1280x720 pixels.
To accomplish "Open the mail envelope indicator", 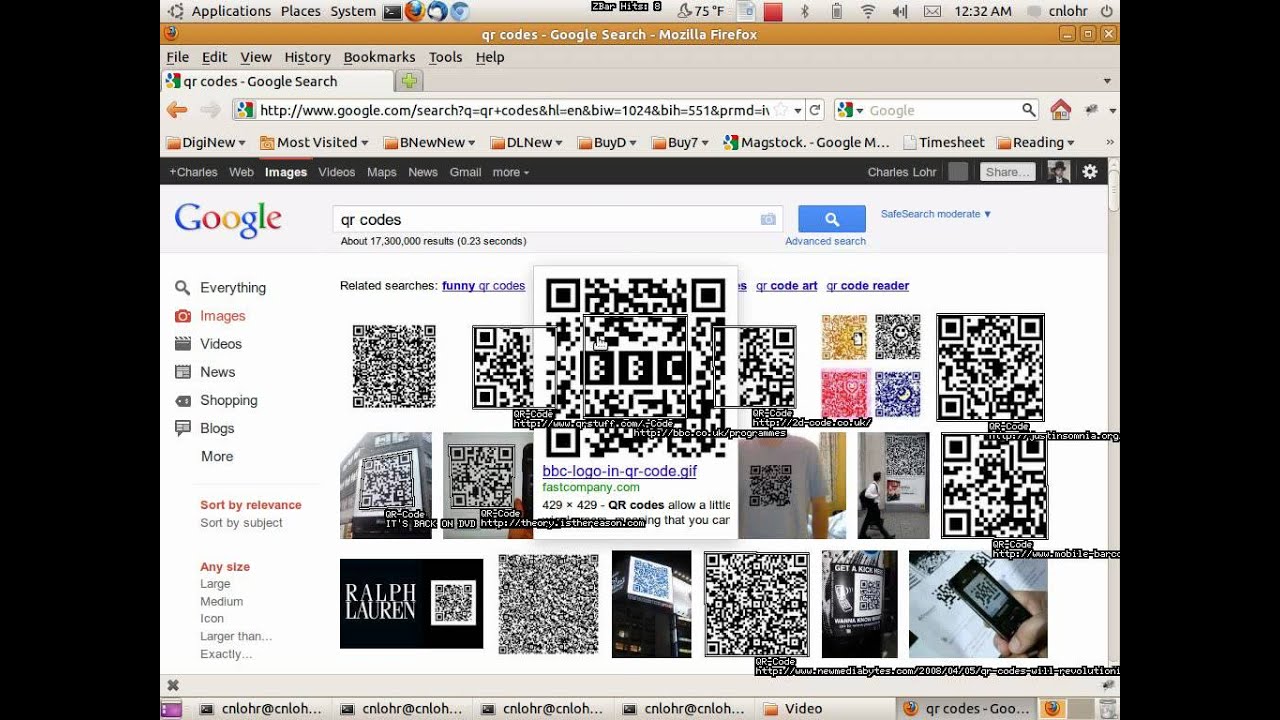I will tap(932, 11).
